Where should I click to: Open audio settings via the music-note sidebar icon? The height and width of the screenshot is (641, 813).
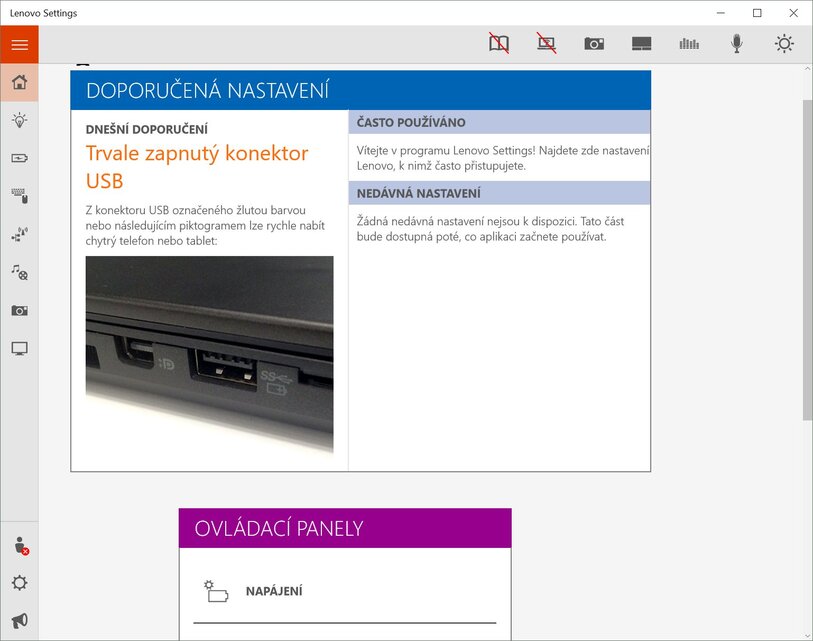click(x=19, y=272)
